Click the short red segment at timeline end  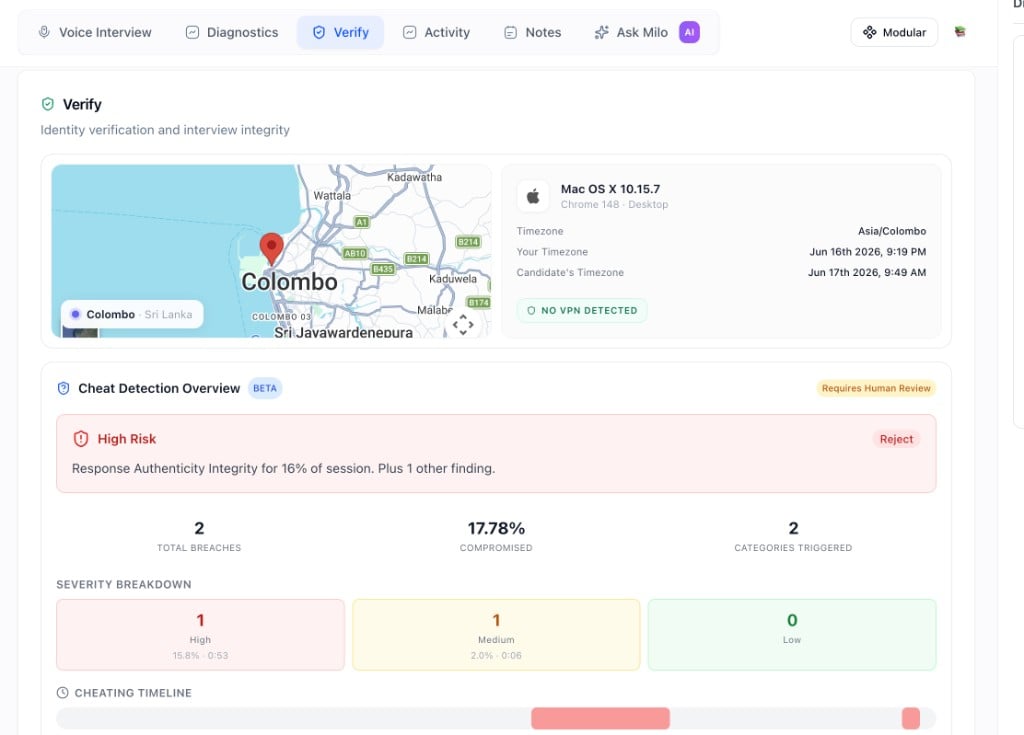(911, 718)
